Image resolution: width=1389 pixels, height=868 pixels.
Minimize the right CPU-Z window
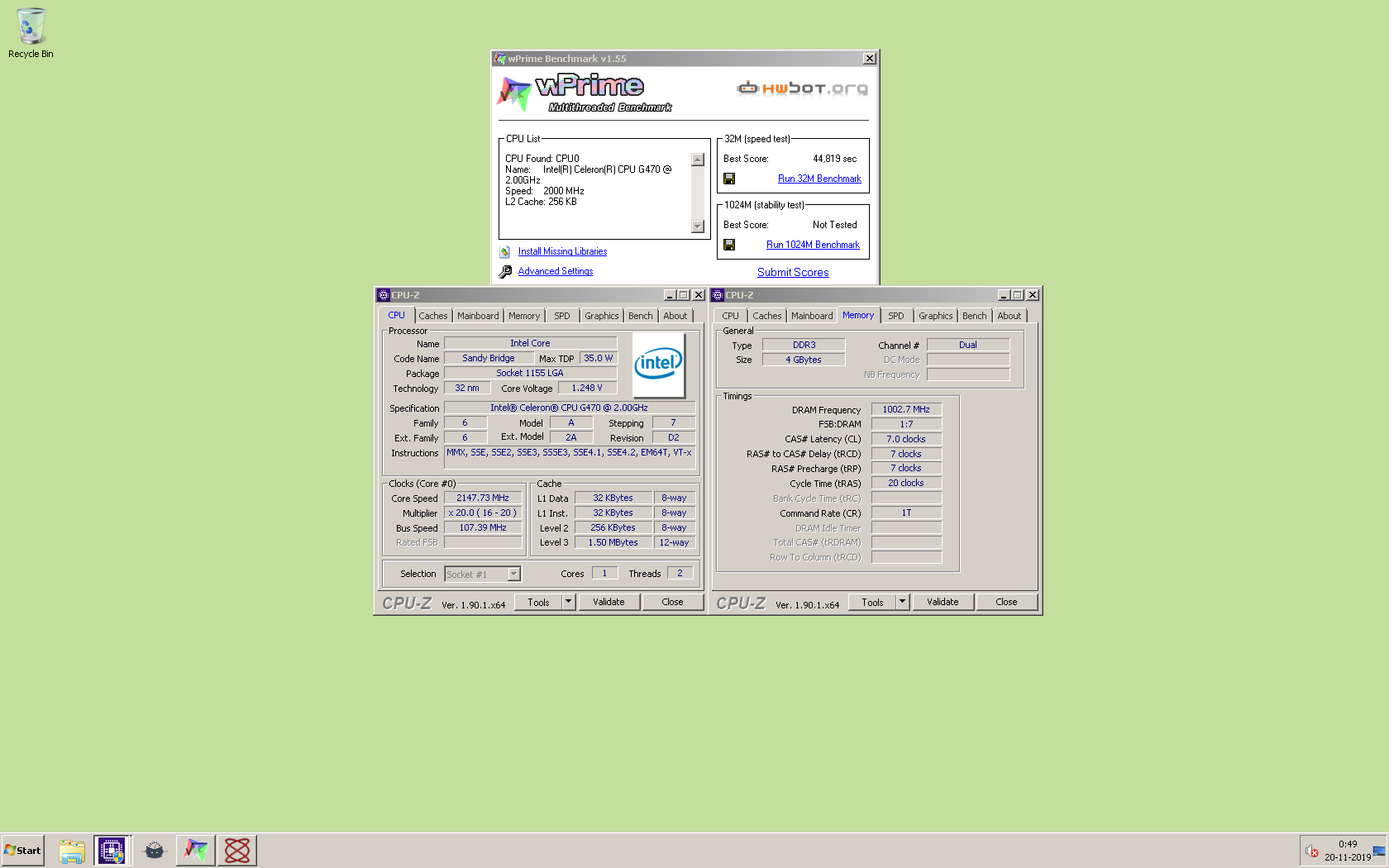coord(1004,295)
